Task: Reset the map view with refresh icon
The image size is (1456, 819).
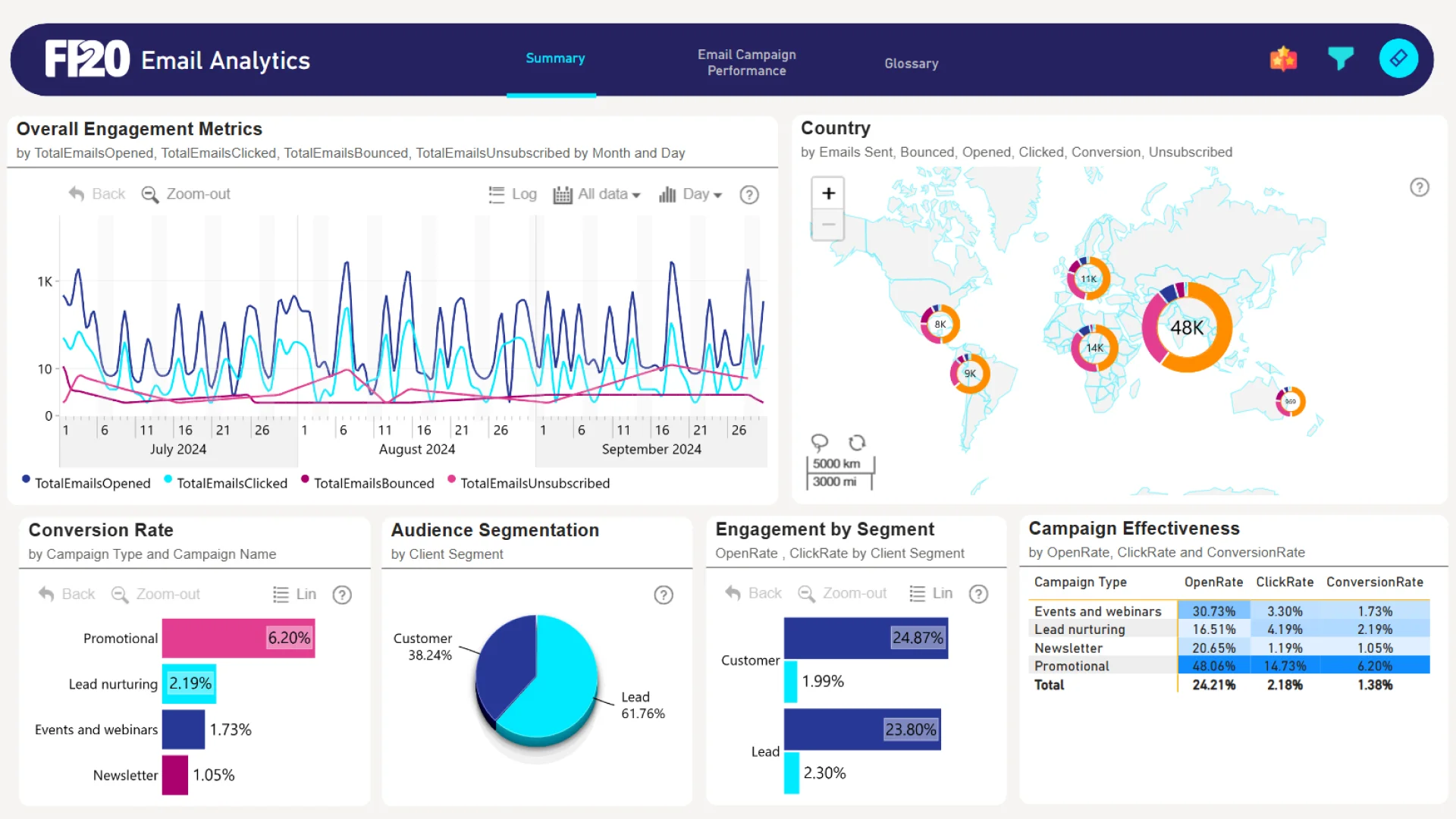Action: pyautogui.click(x=857, y=442)
